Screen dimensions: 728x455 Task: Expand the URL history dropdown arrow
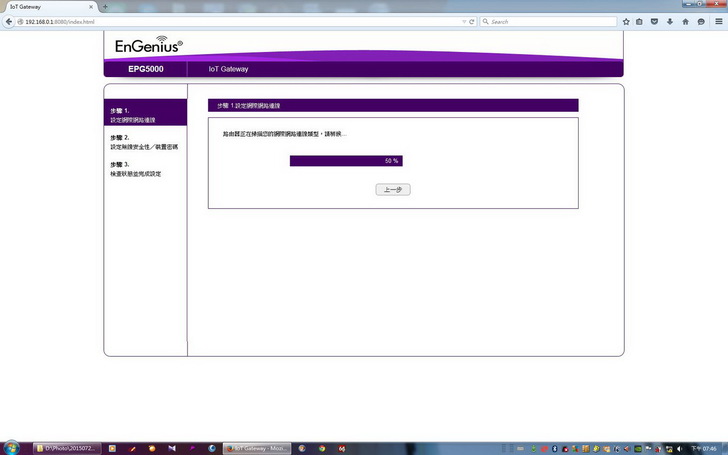464,21
